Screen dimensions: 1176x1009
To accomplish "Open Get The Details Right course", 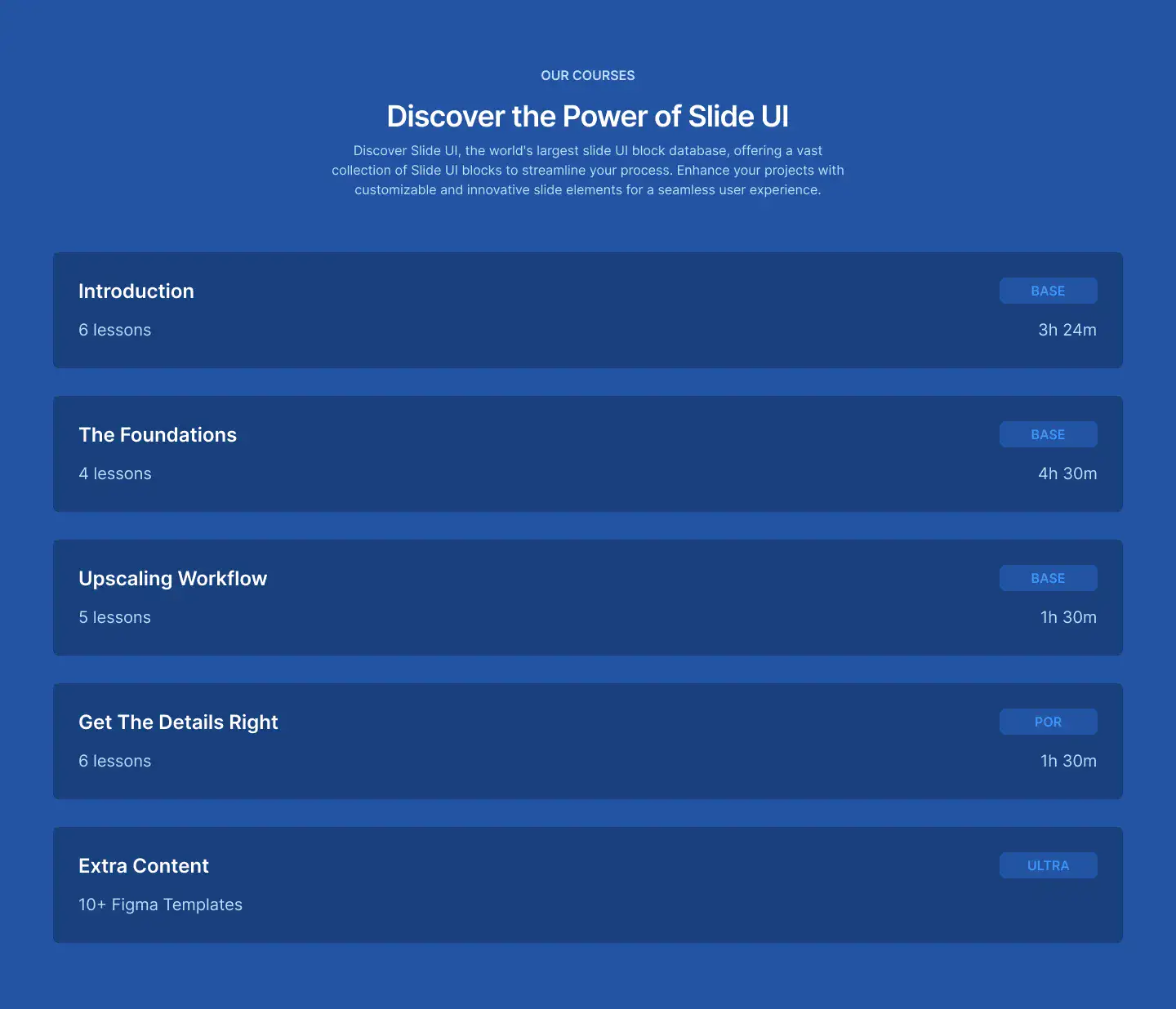I will coord(588,741).
